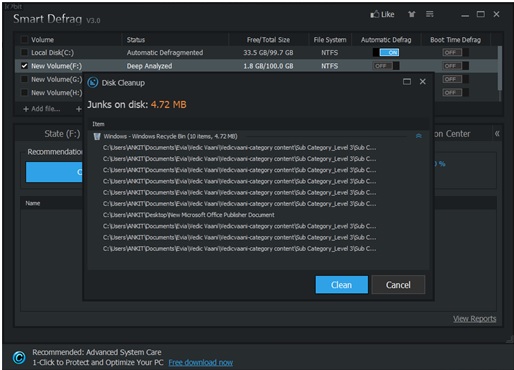Screen dimensions: 514x370
Task: Click the 1.8 GB/100.0 GB size cell
Action: coord(268,66)
